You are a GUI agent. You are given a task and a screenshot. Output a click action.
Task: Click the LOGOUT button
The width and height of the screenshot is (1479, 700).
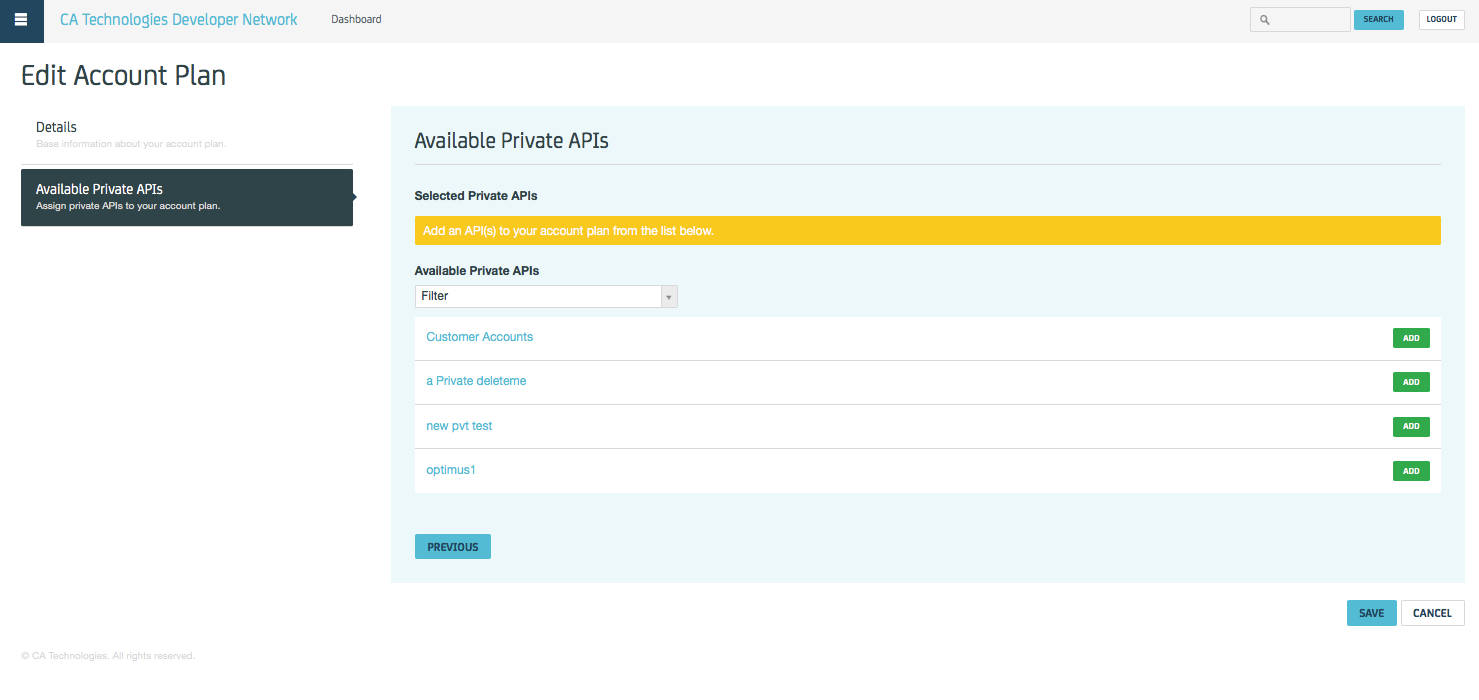pyautogui.click(x=1441, y=20)
